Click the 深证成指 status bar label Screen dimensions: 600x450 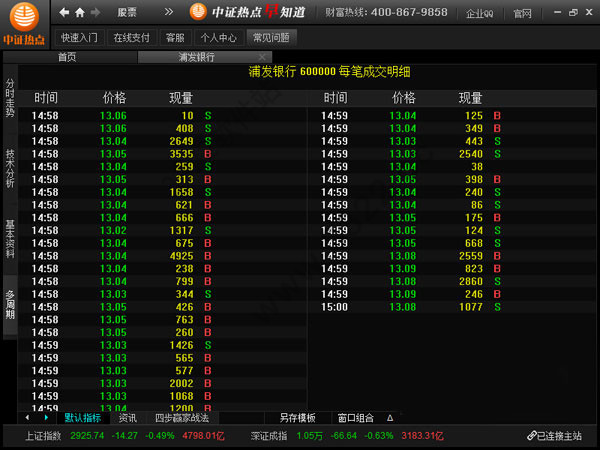(x=269, y=436)
